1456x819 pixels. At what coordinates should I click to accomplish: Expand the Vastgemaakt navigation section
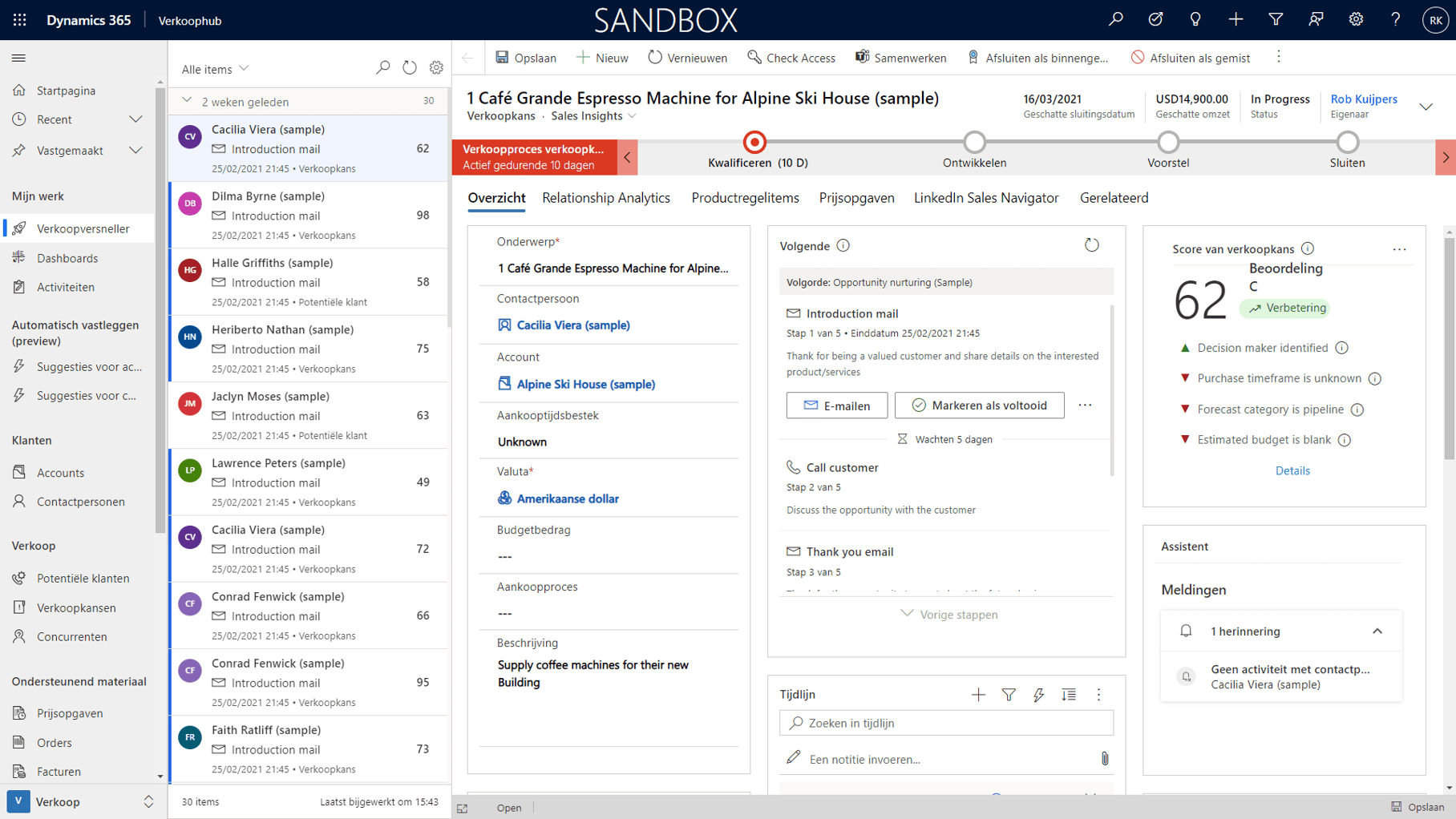coord(135,150)
